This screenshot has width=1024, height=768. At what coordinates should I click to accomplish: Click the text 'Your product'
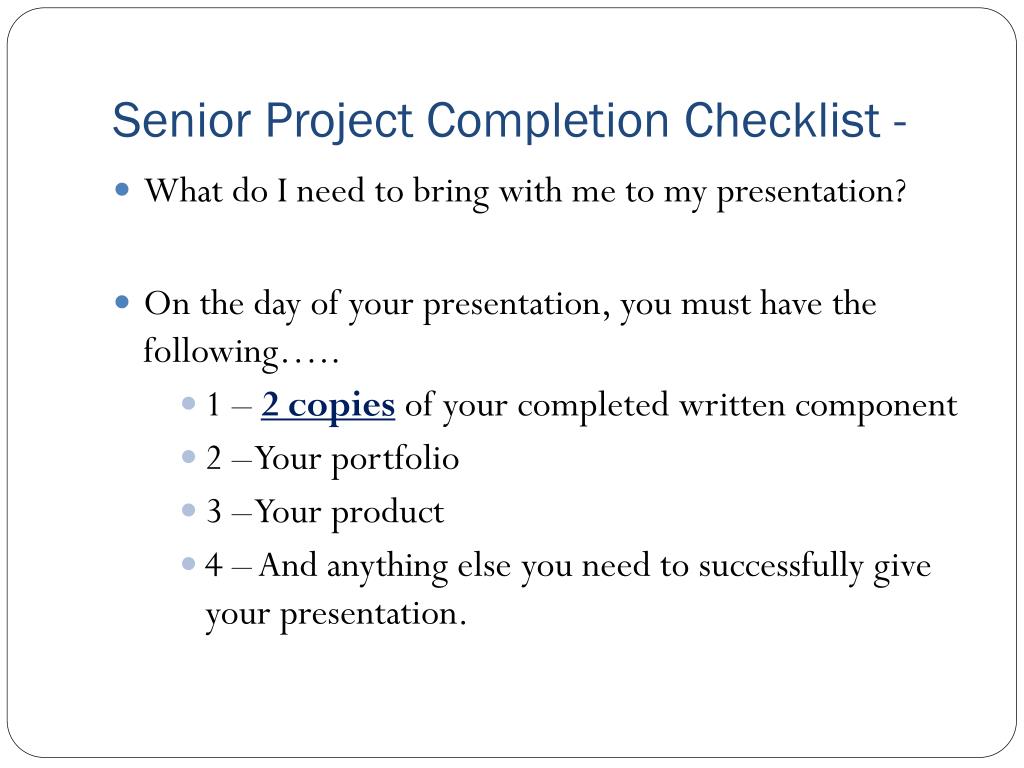point(349,513)
